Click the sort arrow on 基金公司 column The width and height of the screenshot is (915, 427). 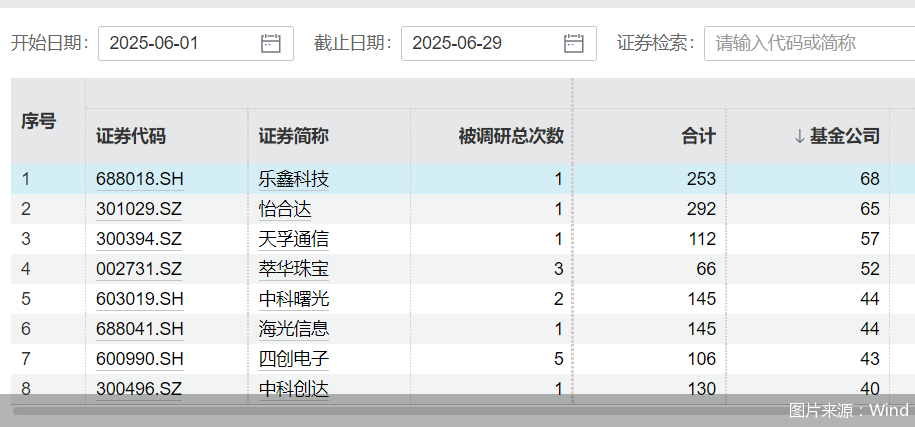(x=799, y=137)
